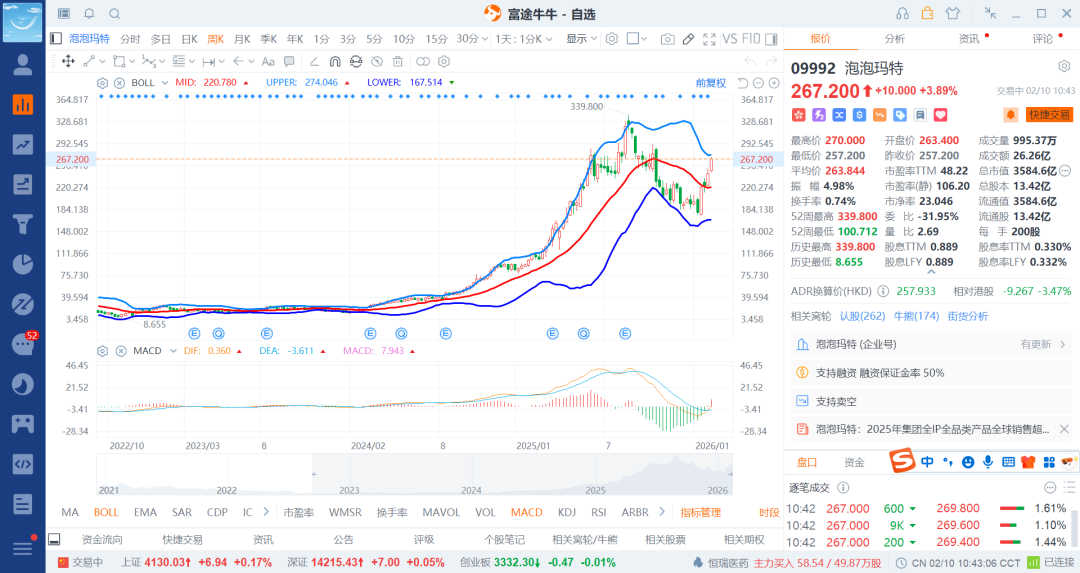
Task: Open the skin/theme shirt icon
Action: [953, 14]
